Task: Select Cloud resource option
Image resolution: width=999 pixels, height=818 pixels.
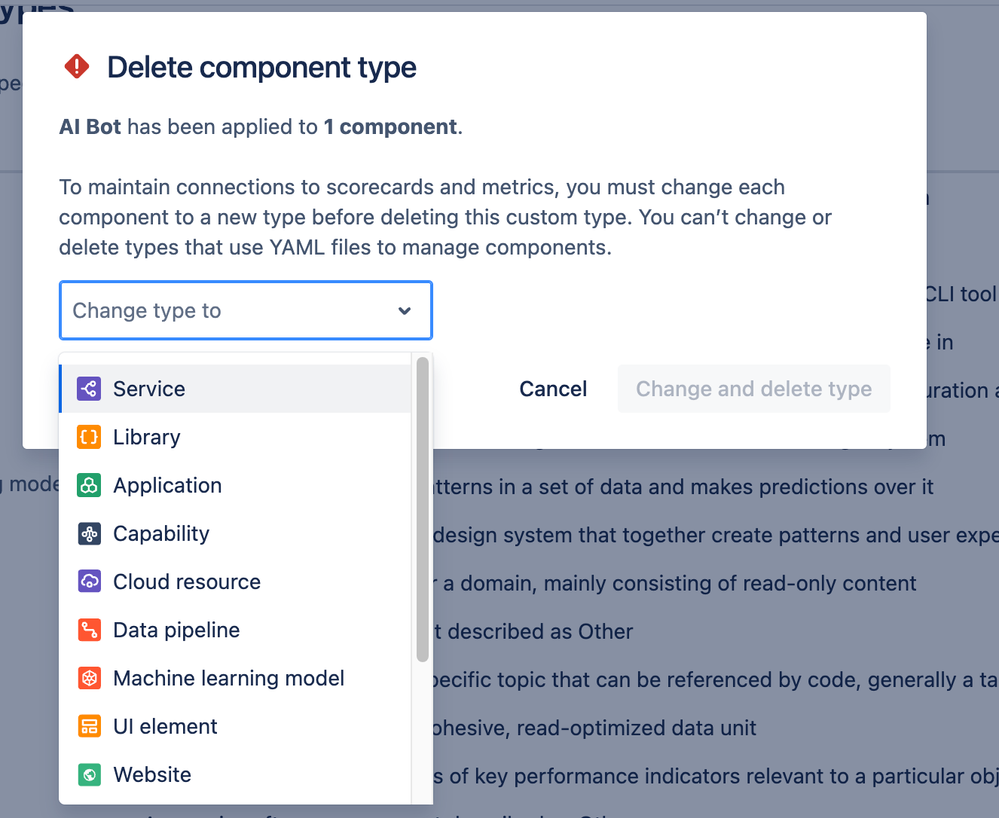Action: point(235,582)
